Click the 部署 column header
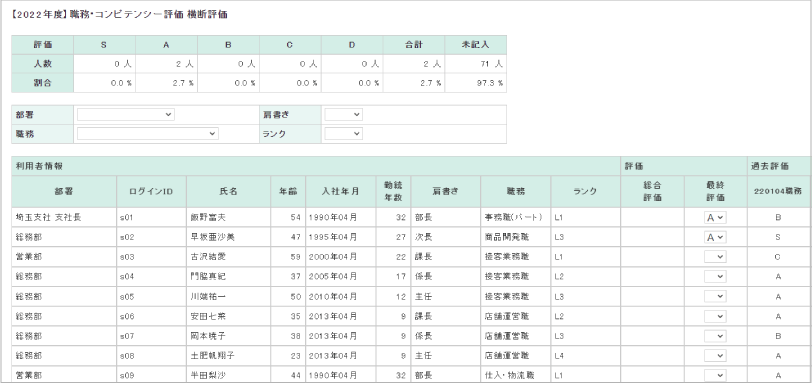 64,192
